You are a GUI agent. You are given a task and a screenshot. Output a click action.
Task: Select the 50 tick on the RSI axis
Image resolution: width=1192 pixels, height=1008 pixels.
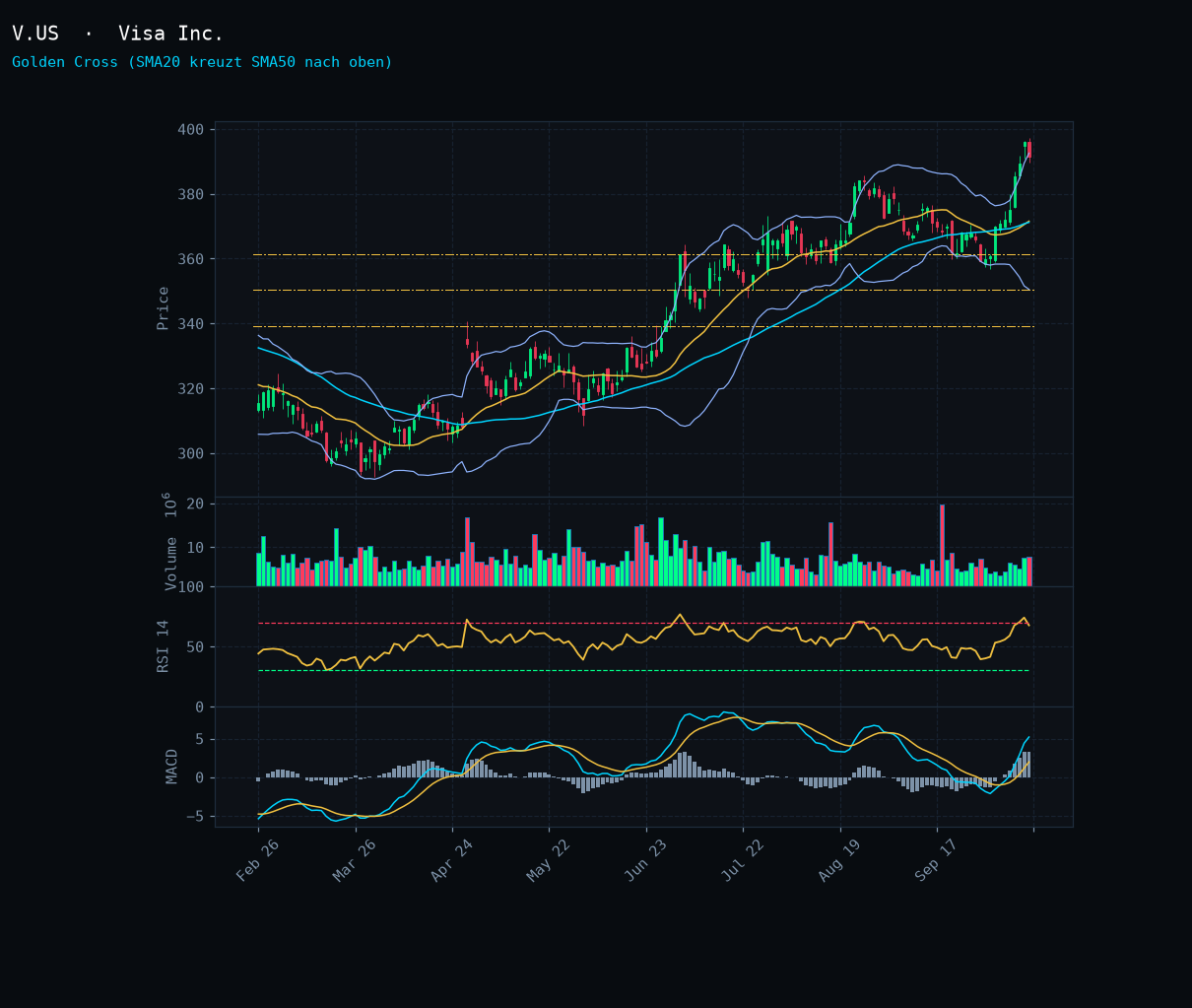click(x=195, y=647)
